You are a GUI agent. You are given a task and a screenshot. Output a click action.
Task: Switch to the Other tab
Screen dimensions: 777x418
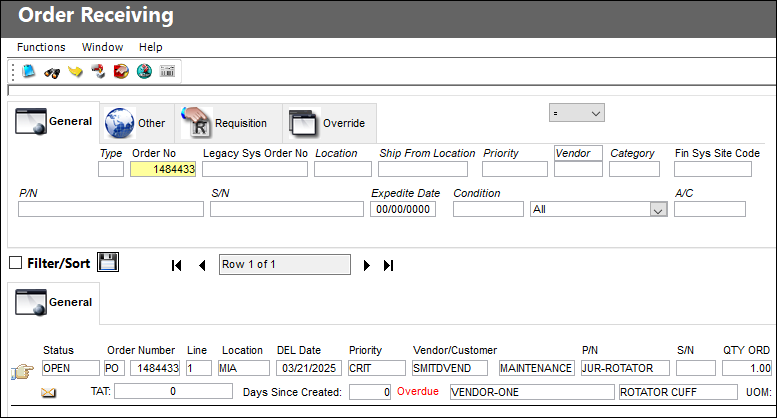click(x=137, y=123)
